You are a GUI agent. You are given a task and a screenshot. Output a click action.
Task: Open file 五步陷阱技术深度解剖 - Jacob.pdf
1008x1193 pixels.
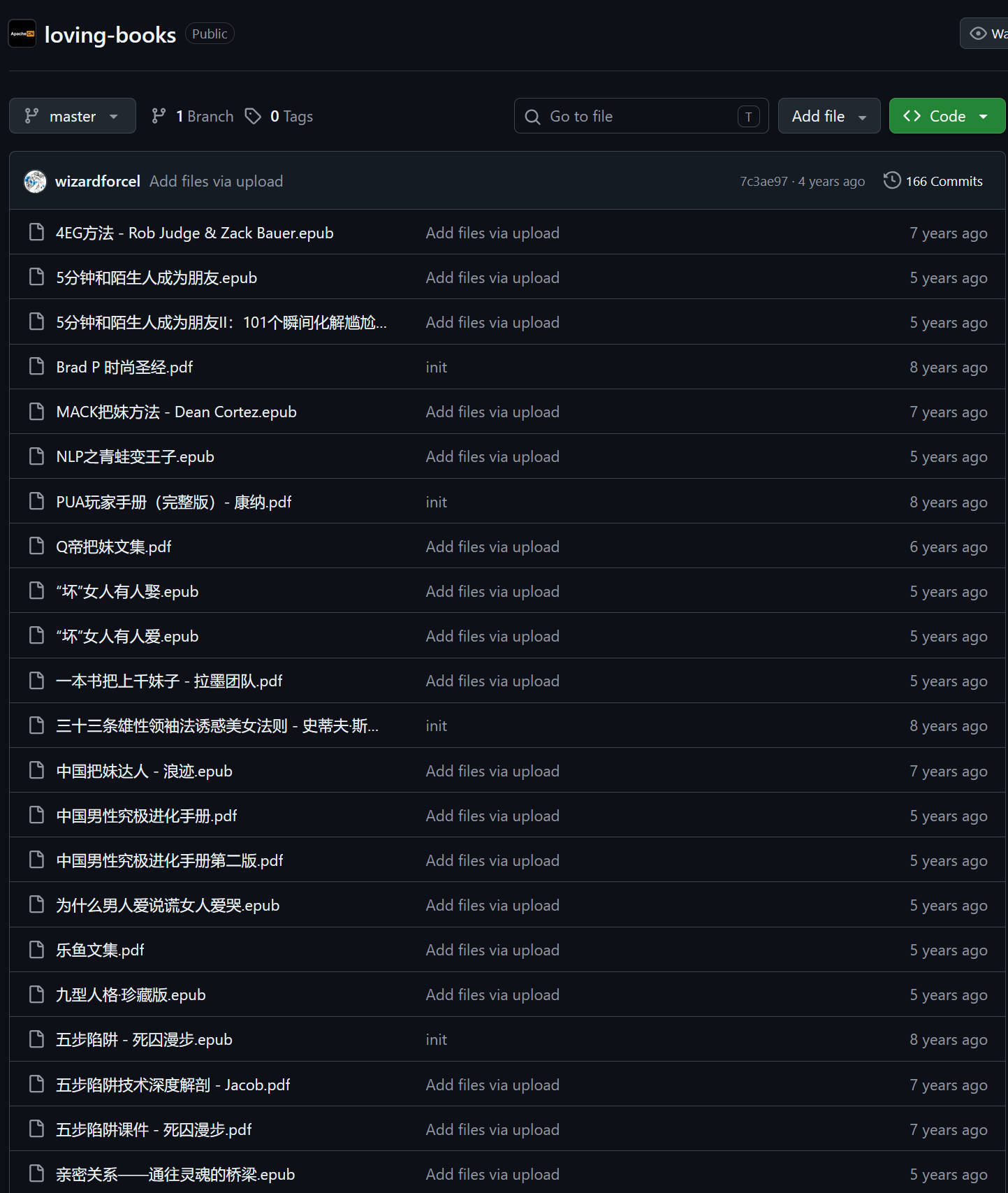(173, 1085)
